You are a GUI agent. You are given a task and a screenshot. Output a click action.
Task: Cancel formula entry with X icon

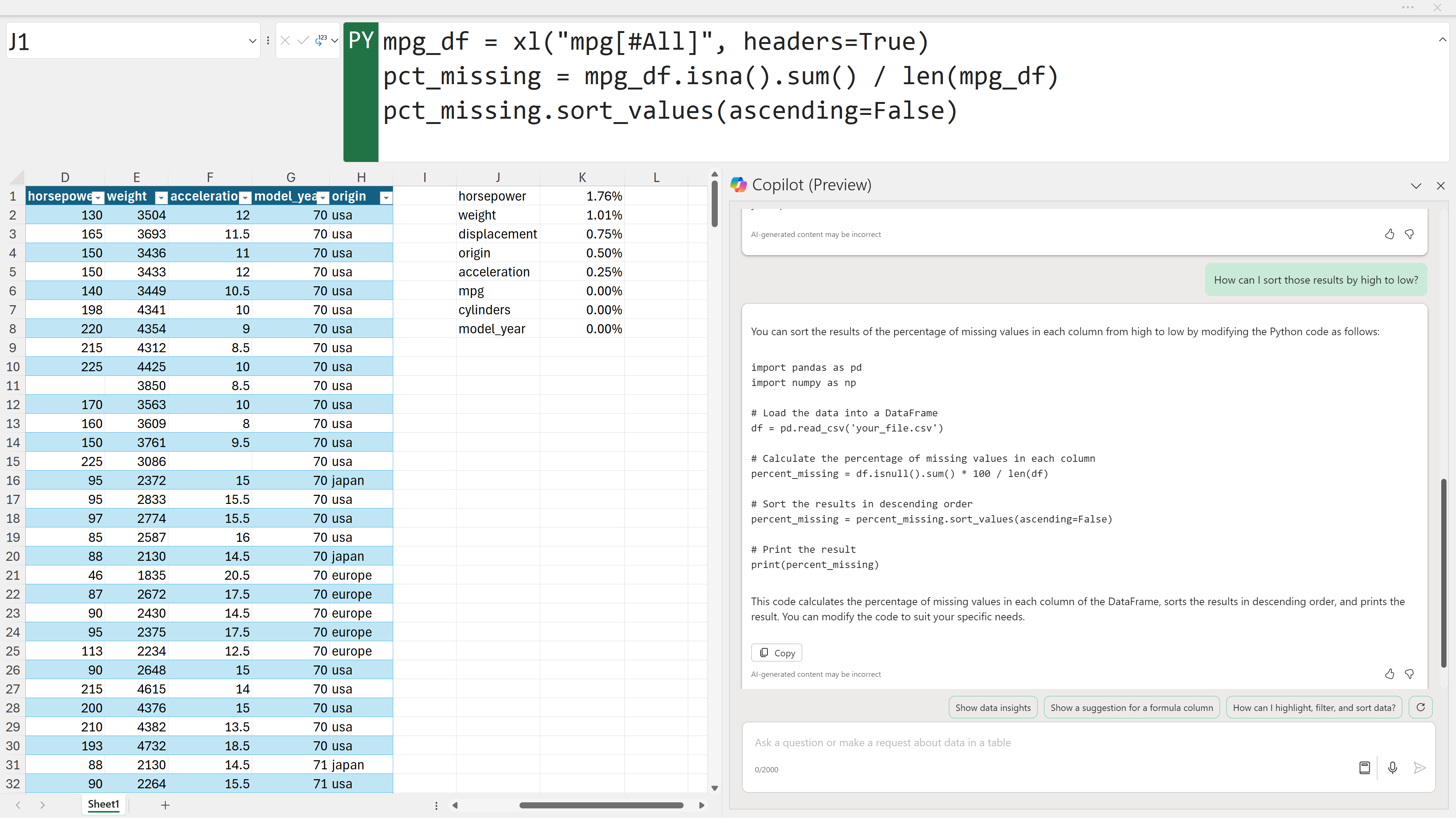coord(285,41)
